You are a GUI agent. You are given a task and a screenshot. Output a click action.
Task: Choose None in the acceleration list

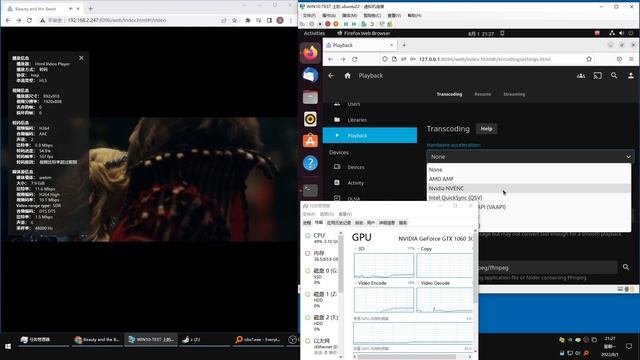pyautogui.click(x=528, y=169)
